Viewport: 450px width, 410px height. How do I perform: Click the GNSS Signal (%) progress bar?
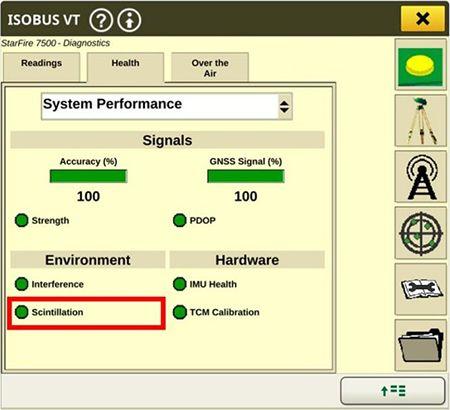(x=246, y=176)
